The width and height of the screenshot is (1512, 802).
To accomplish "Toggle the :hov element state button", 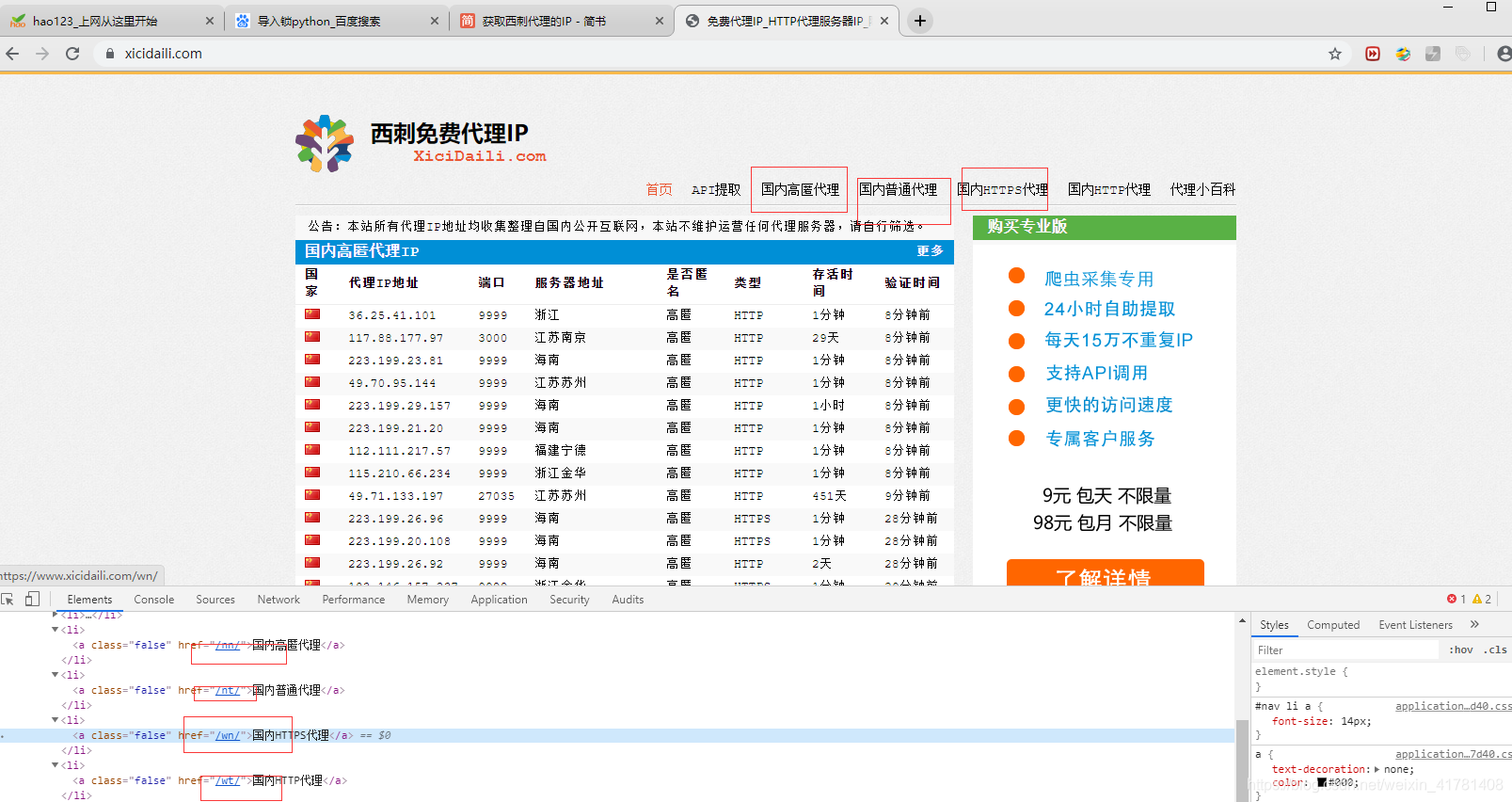I will 1461,650.
